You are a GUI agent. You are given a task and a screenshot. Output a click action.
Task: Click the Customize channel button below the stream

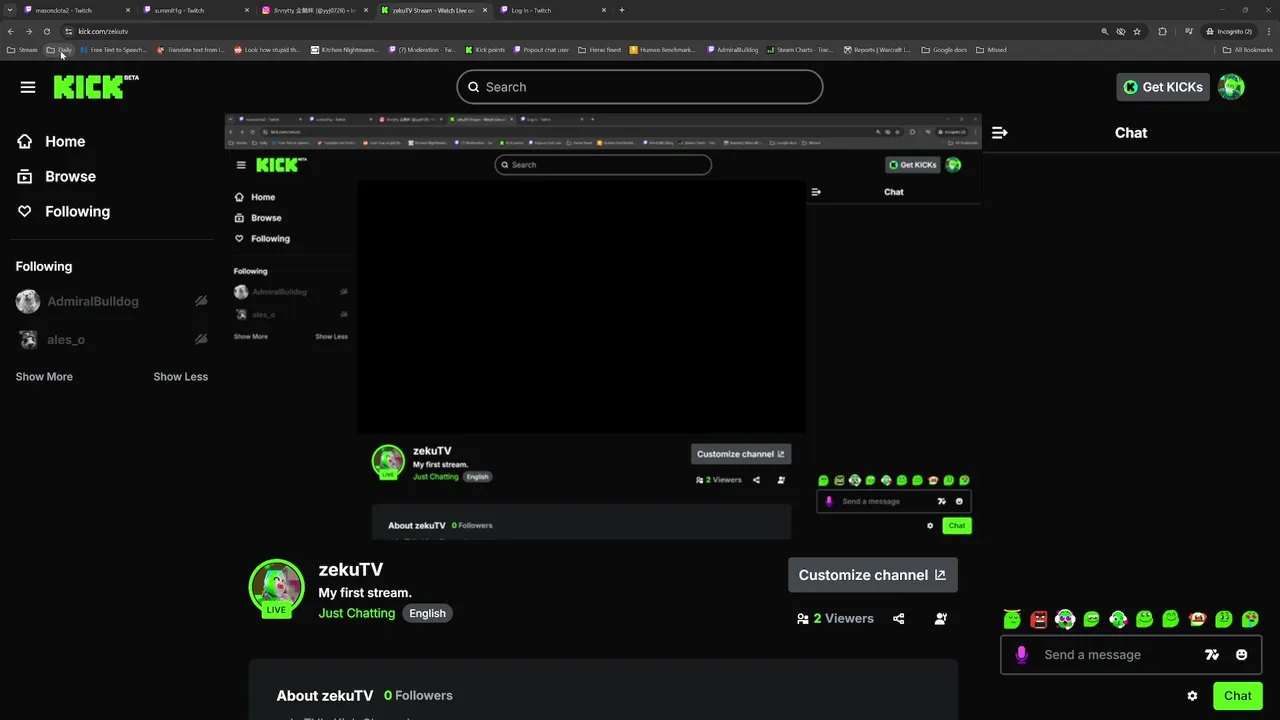(x=873, y=575)
